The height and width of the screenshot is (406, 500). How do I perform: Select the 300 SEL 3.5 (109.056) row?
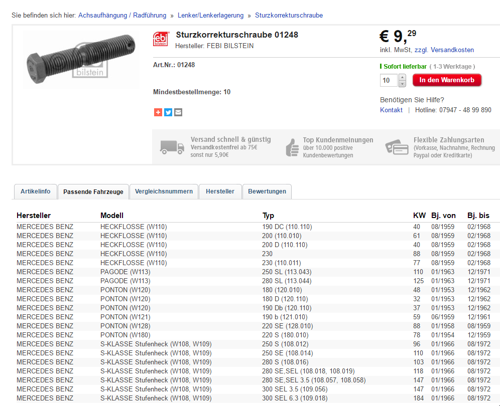point(256,389)
